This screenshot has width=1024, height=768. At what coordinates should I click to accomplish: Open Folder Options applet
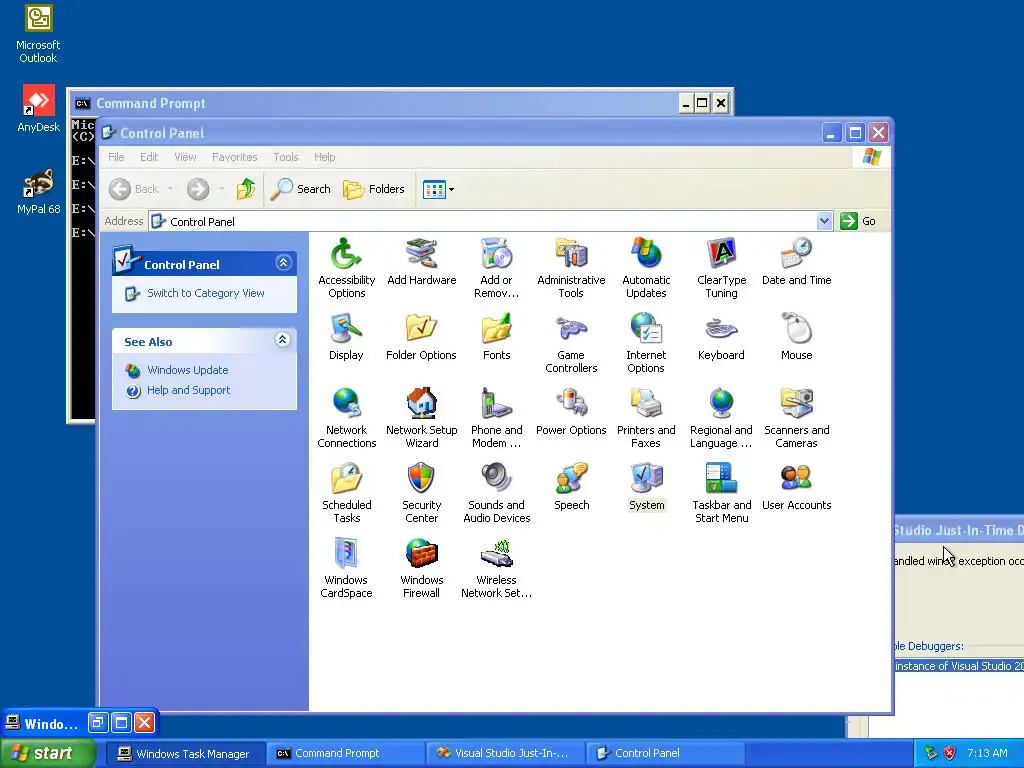click(x=421, y=337)
